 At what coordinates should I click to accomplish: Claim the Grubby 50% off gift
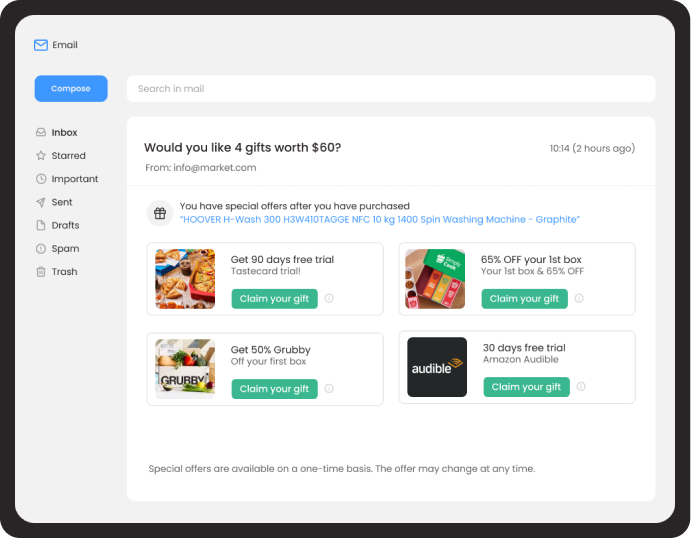pos(275,389)
